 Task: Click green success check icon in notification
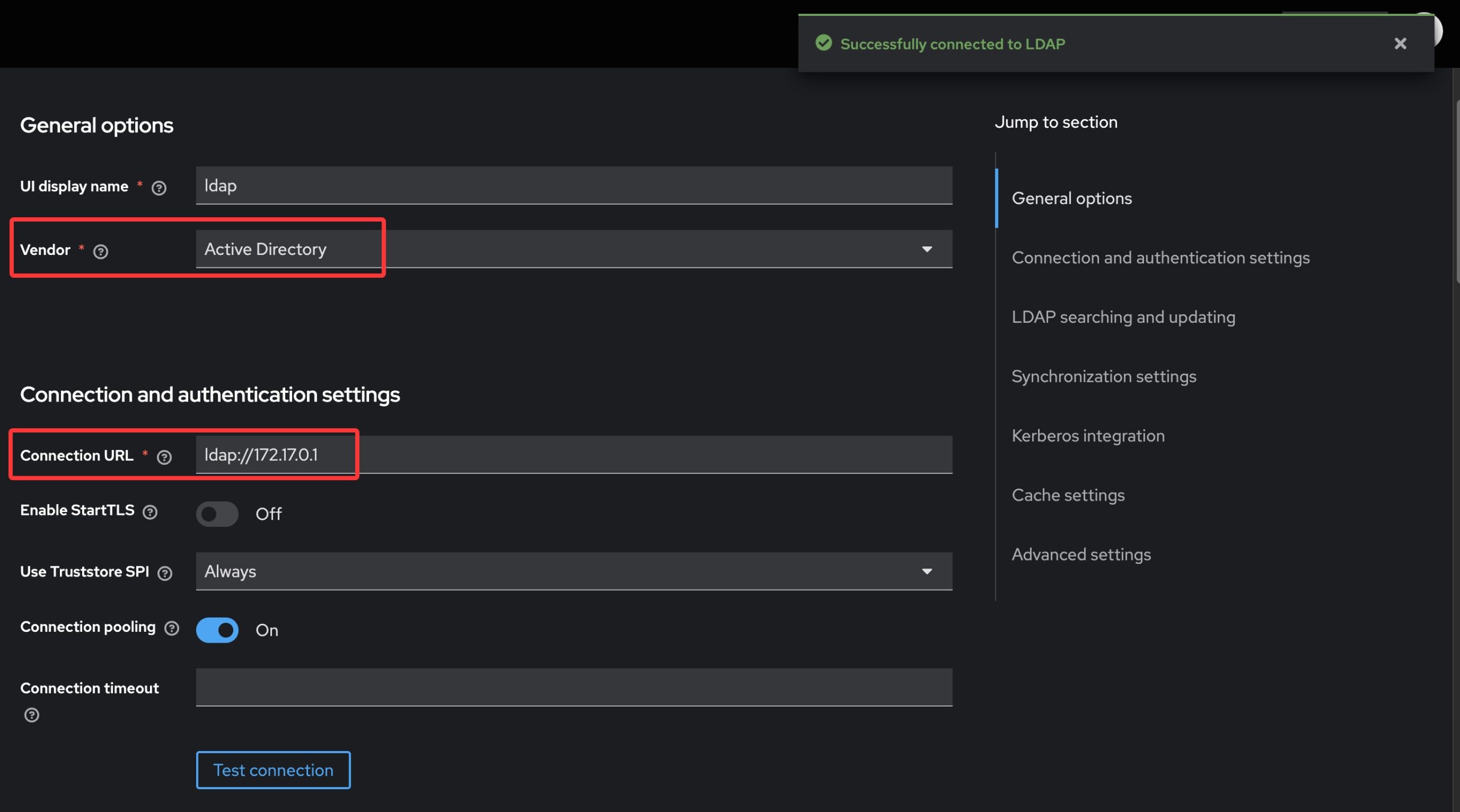[x=824, y=43]
